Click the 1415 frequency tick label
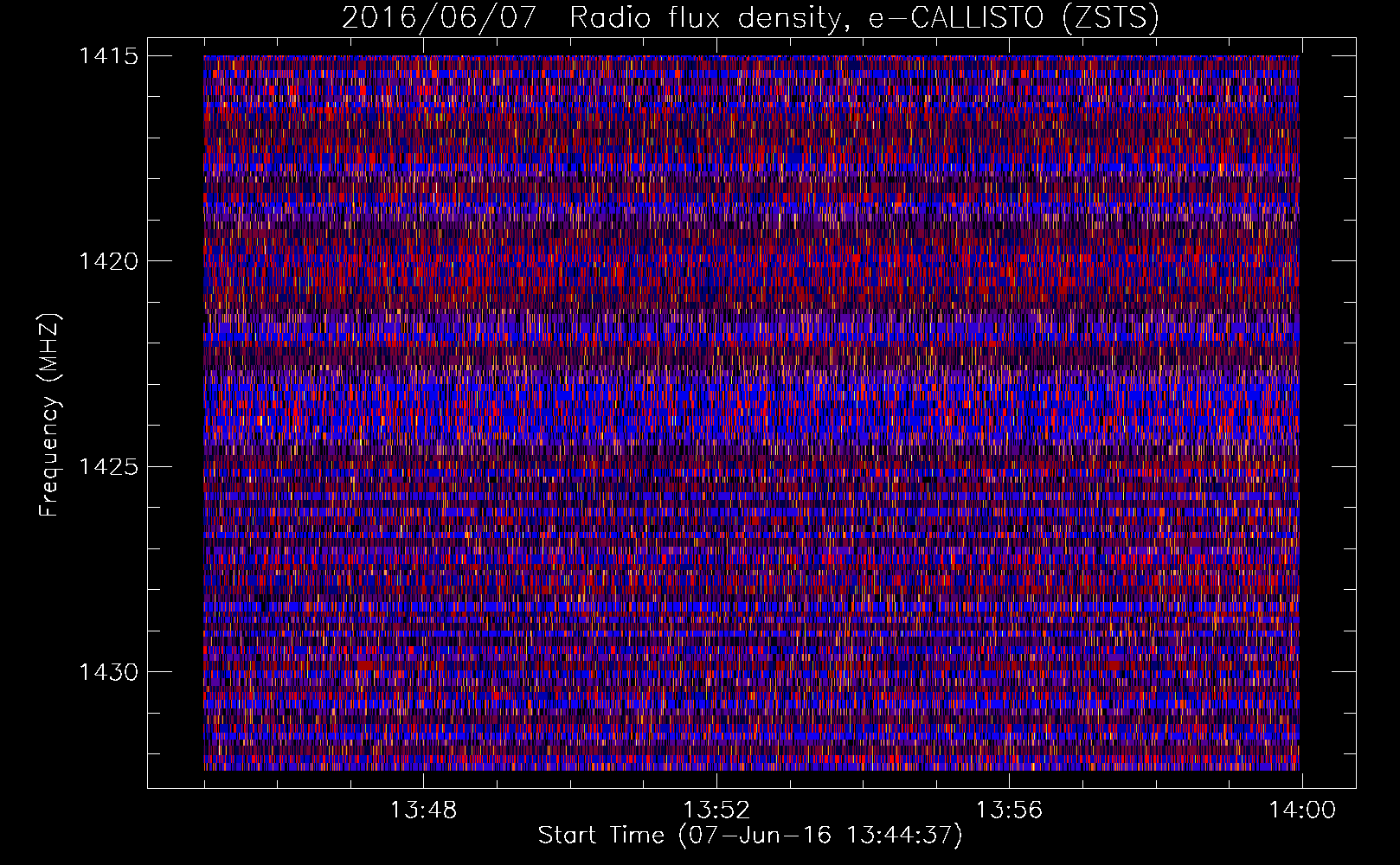 [x=109, y=56]
